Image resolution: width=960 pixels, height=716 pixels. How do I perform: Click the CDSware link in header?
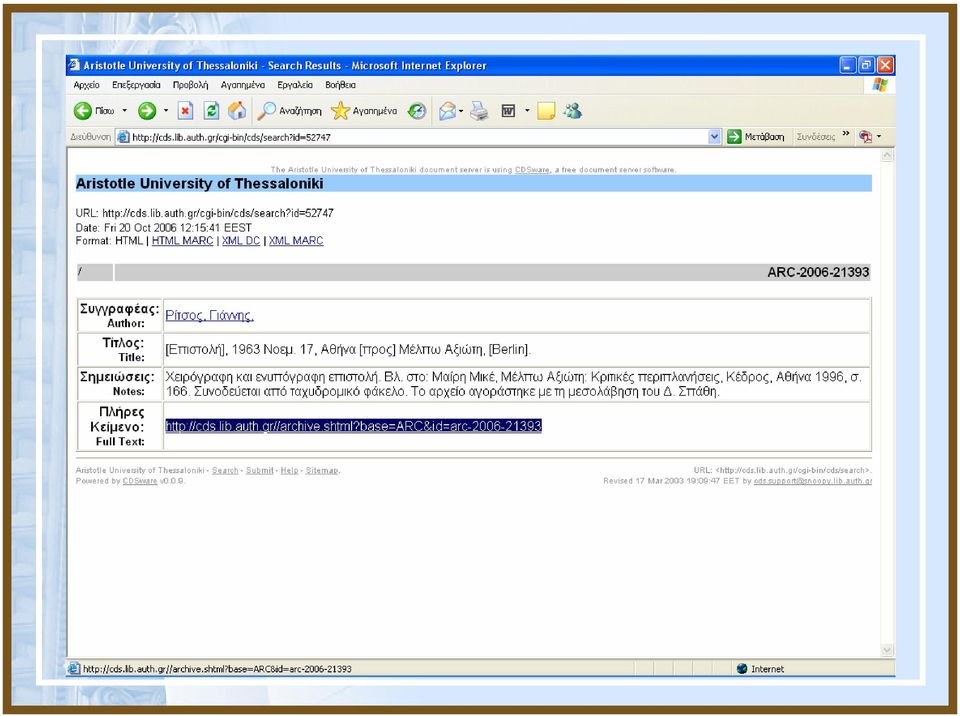tap(532, 170)
